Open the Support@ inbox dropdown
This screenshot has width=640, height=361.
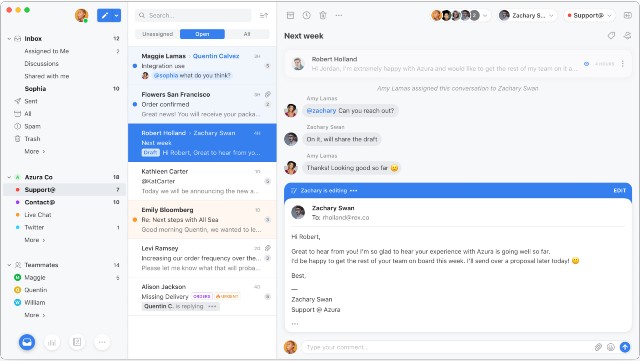[x=589, y=16]
